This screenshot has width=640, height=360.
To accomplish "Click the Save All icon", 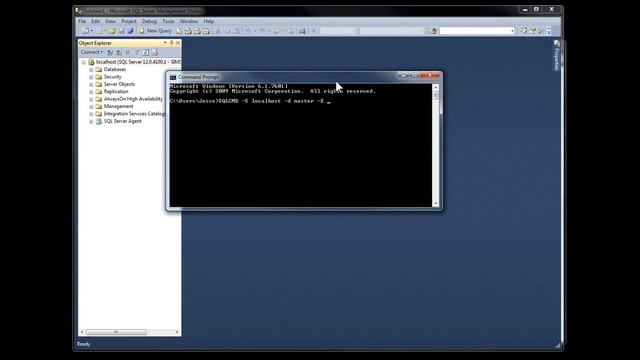I will 130,31.
